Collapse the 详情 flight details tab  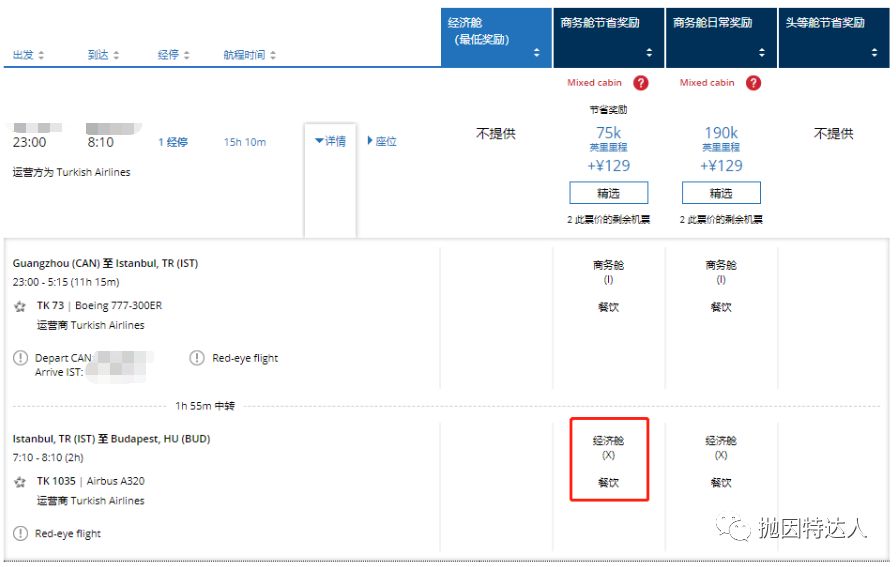click(x=330, y=141)
